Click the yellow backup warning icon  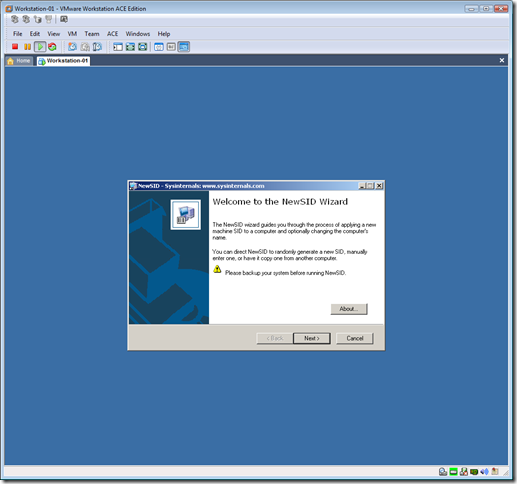click(x=217, y=269)
